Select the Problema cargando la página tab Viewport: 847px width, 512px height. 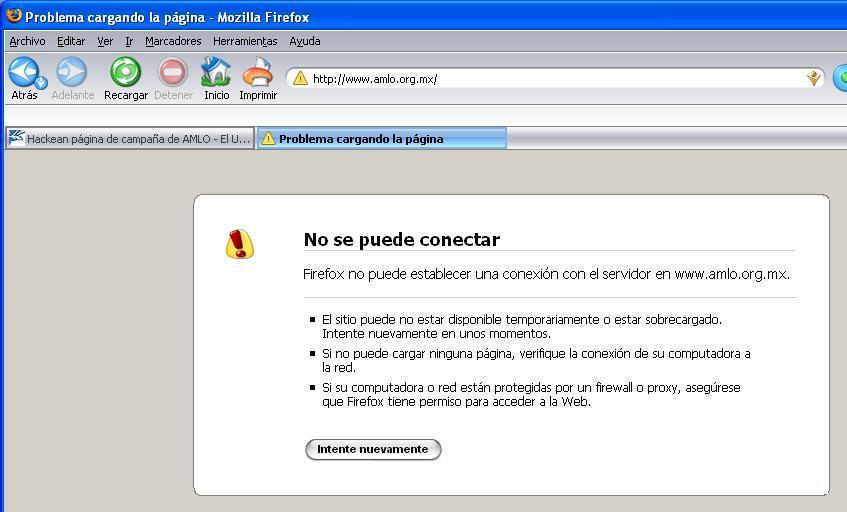(x=381, y=138)
